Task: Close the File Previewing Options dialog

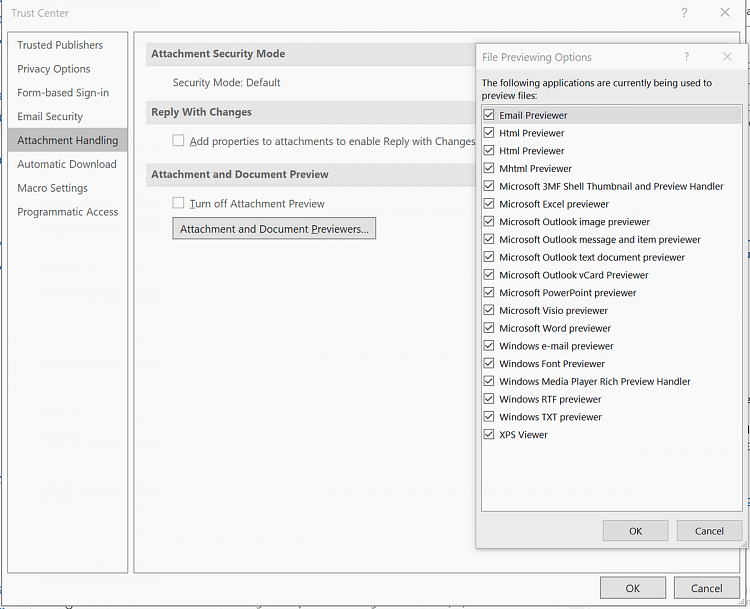Action: tap(727, 57)
